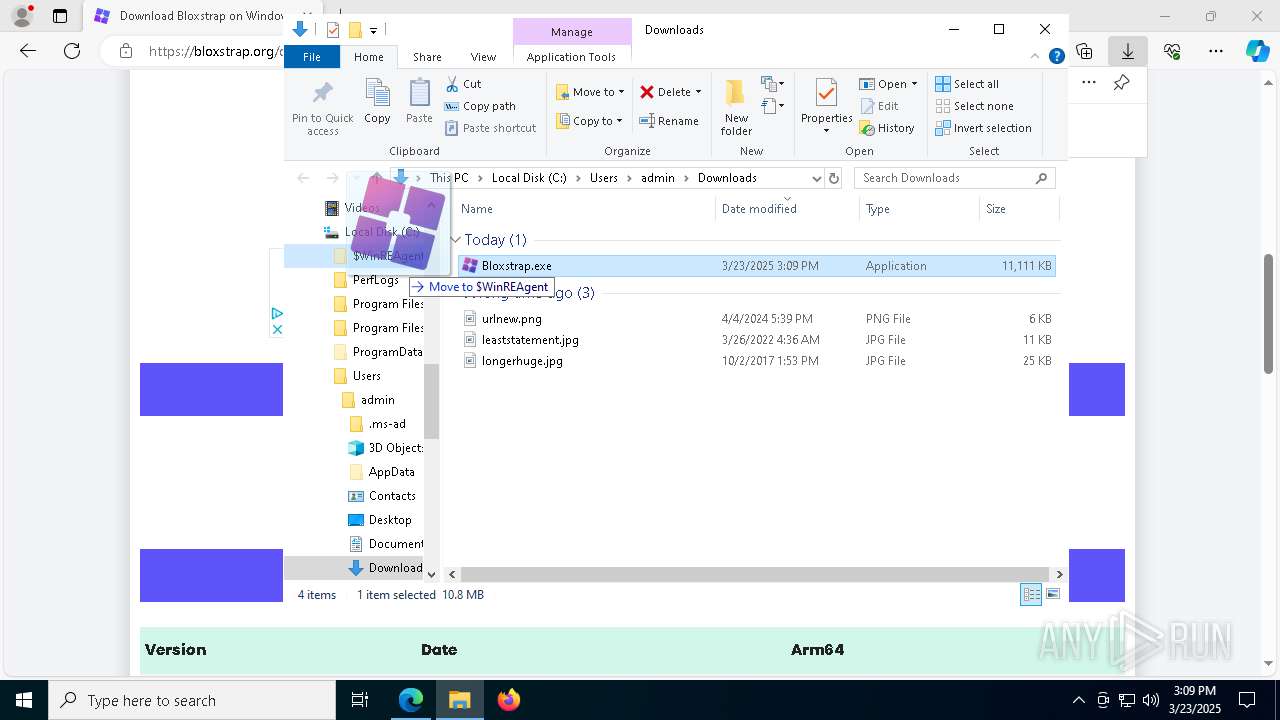Select Contacts in navigation tree
Image resolution: width=1280 pixels, height=720 pixels.
point(381,496)
